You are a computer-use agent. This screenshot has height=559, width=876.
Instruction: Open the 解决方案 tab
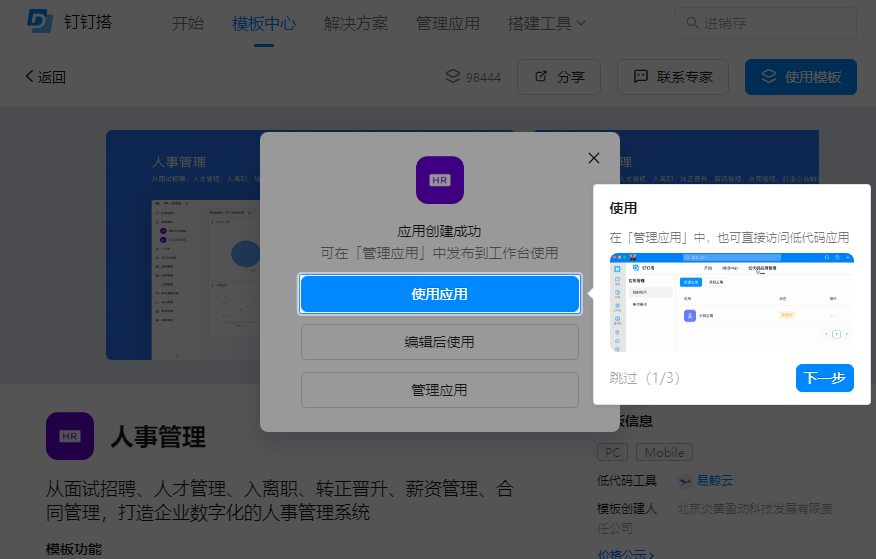[356, 23]
